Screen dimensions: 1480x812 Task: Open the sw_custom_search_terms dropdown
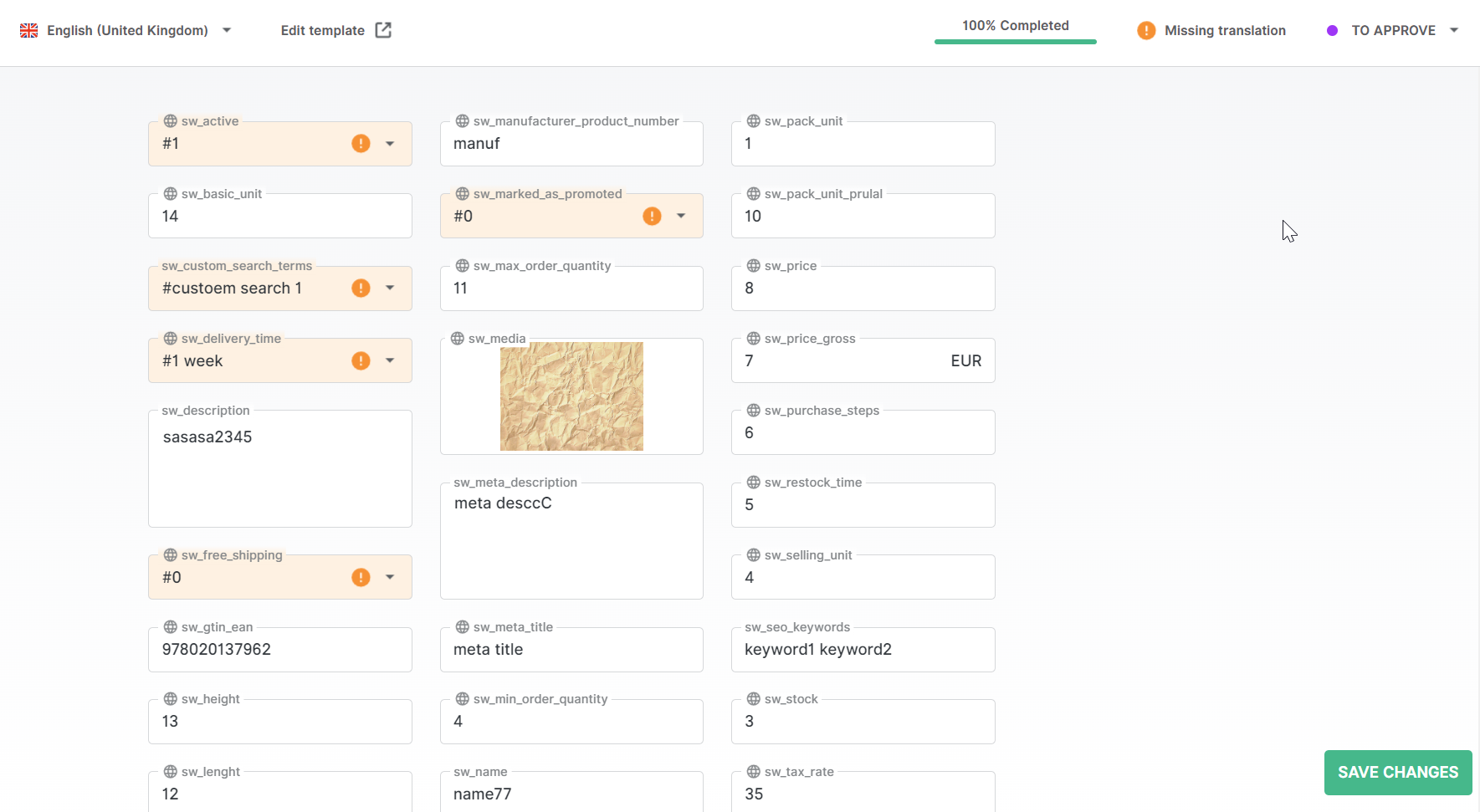coord(390,289)
